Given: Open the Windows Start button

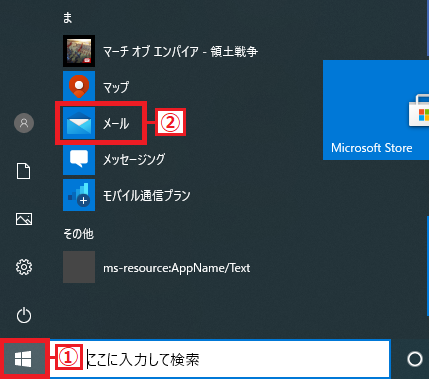Looking at the screenshot, I should pyautogui.click(x=23, y=359).
